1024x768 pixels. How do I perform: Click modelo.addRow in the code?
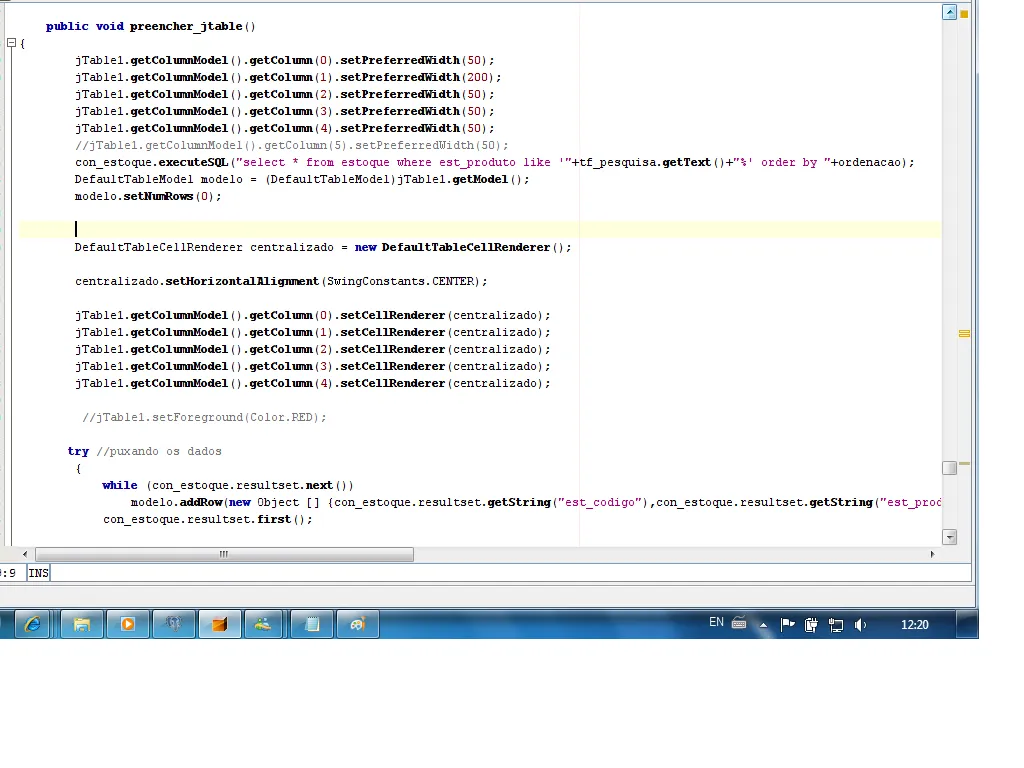point(176,502)
